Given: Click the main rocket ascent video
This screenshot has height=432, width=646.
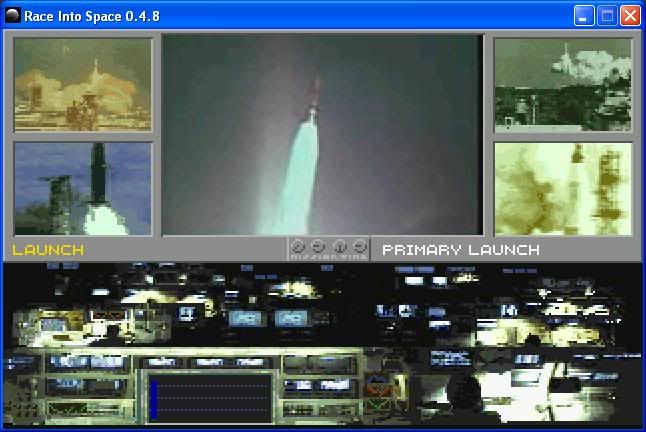Looking at the screenshot, I should 322,135.
